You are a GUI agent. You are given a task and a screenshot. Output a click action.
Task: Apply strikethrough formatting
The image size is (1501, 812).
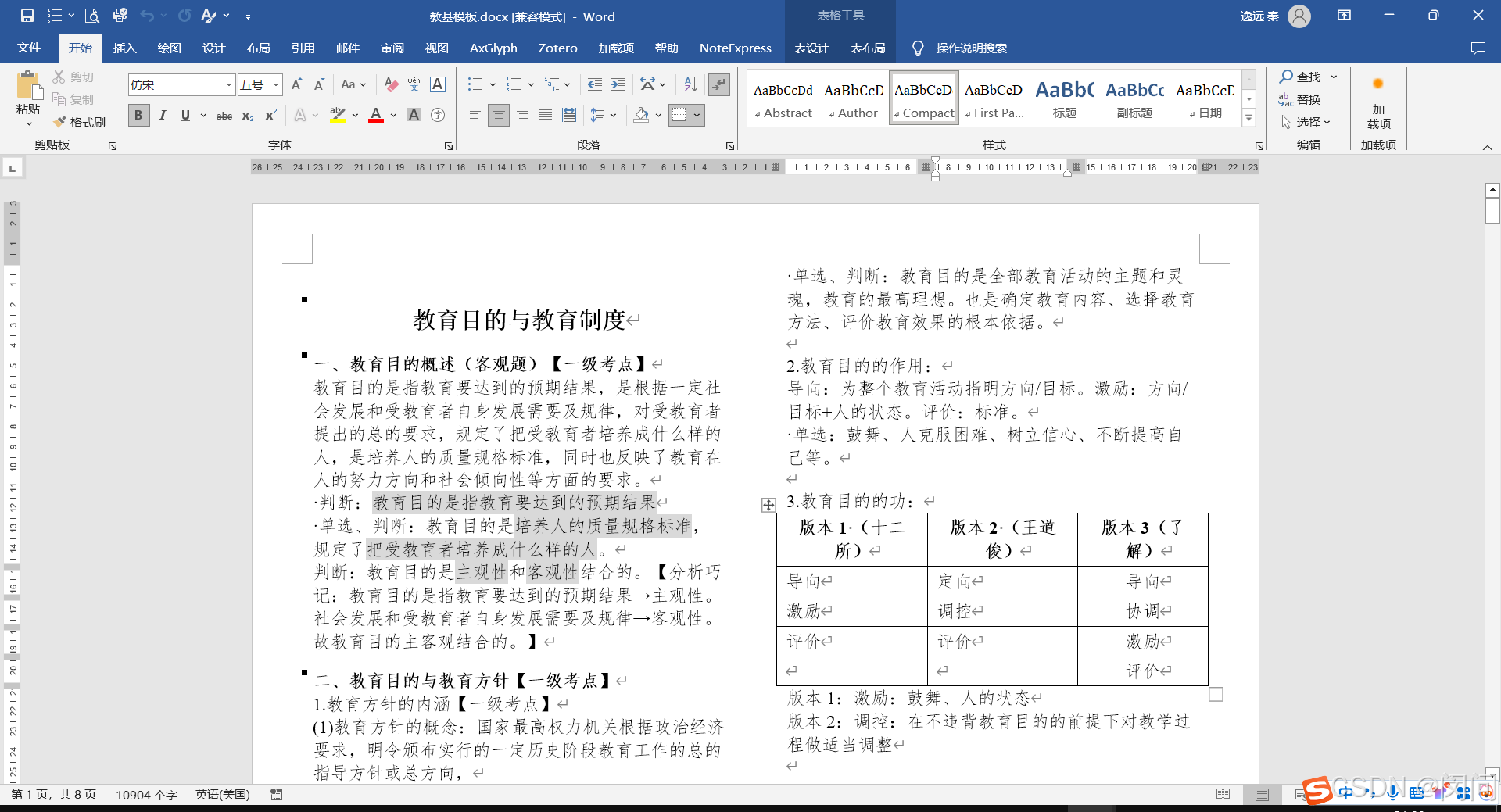tap(224, 116)
